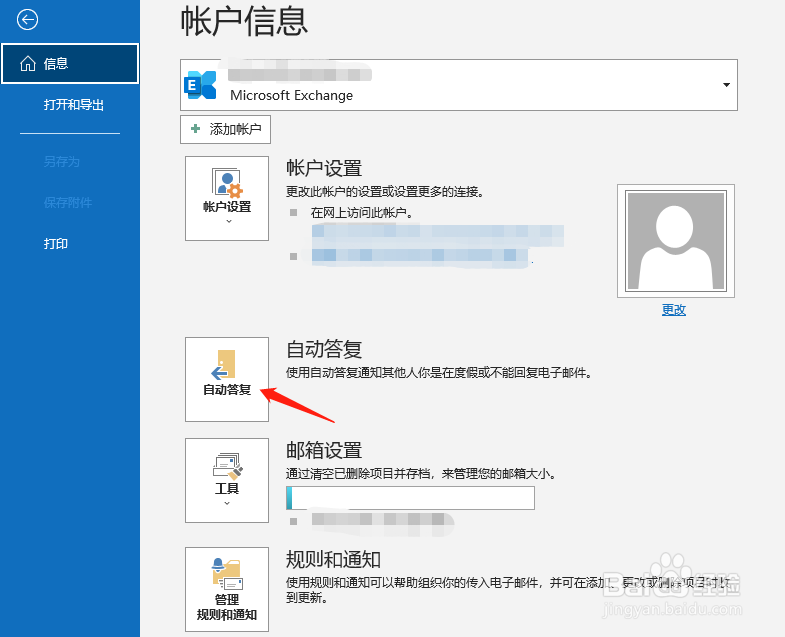The height and width of the screenshot is (637, 785).
Task: Open 管理规则和通知 button
Action: click(227, 589)
